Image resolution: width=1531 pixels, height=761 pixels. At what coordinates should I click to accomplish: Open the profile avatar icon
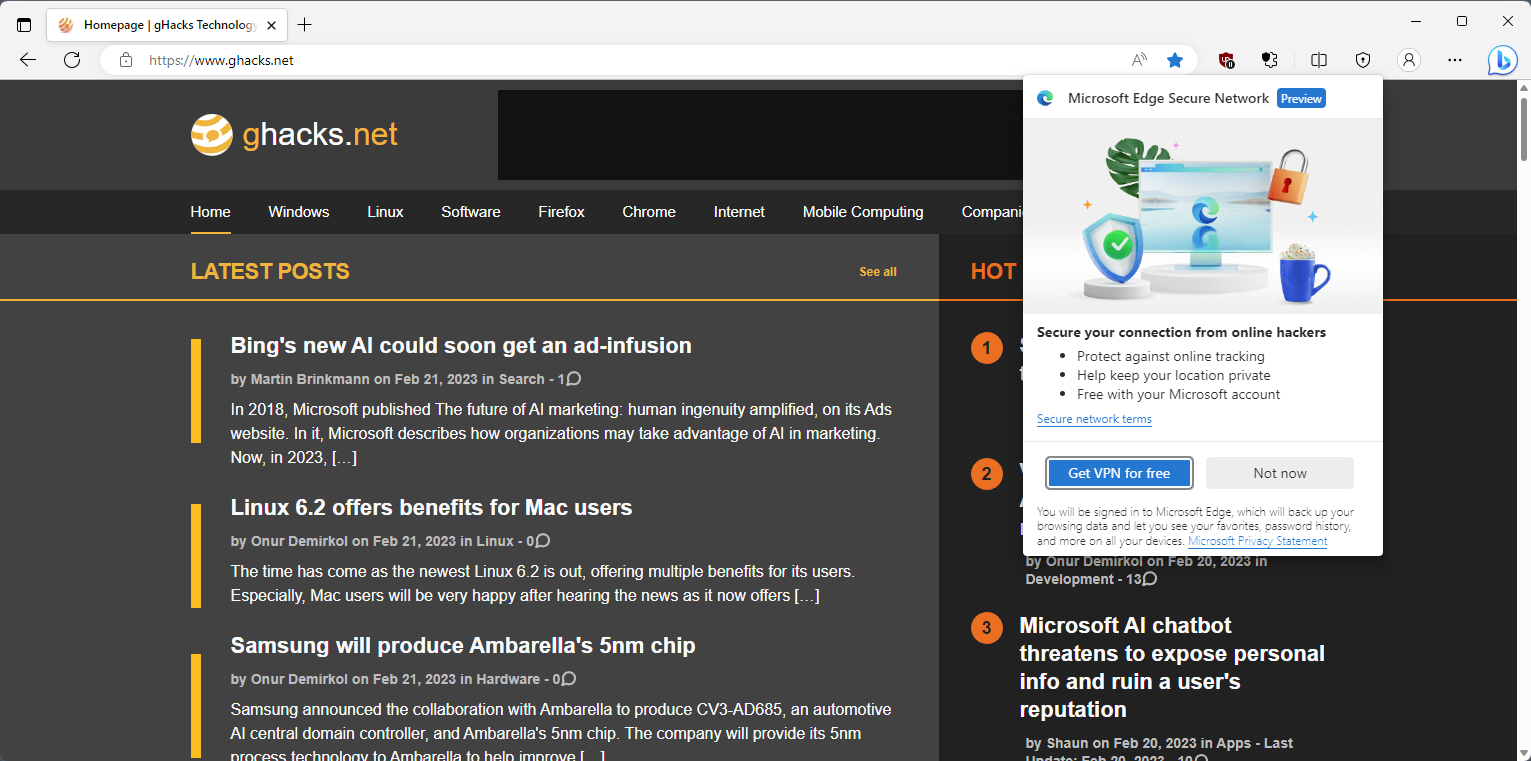[1409, 60]
